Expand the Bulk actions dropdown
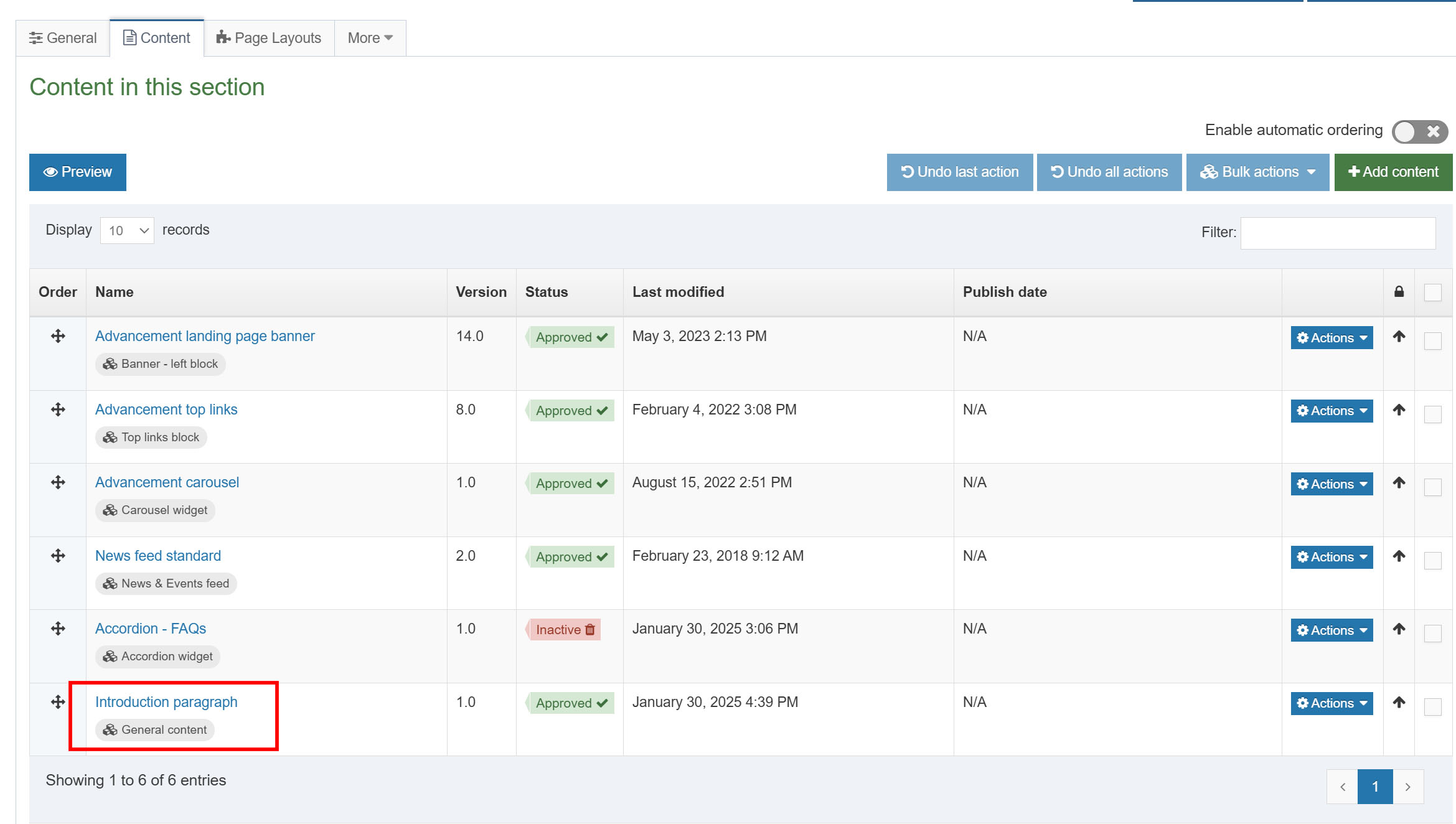The width and height of the screenshot is (1456, 824). (x=1257, y=172)
